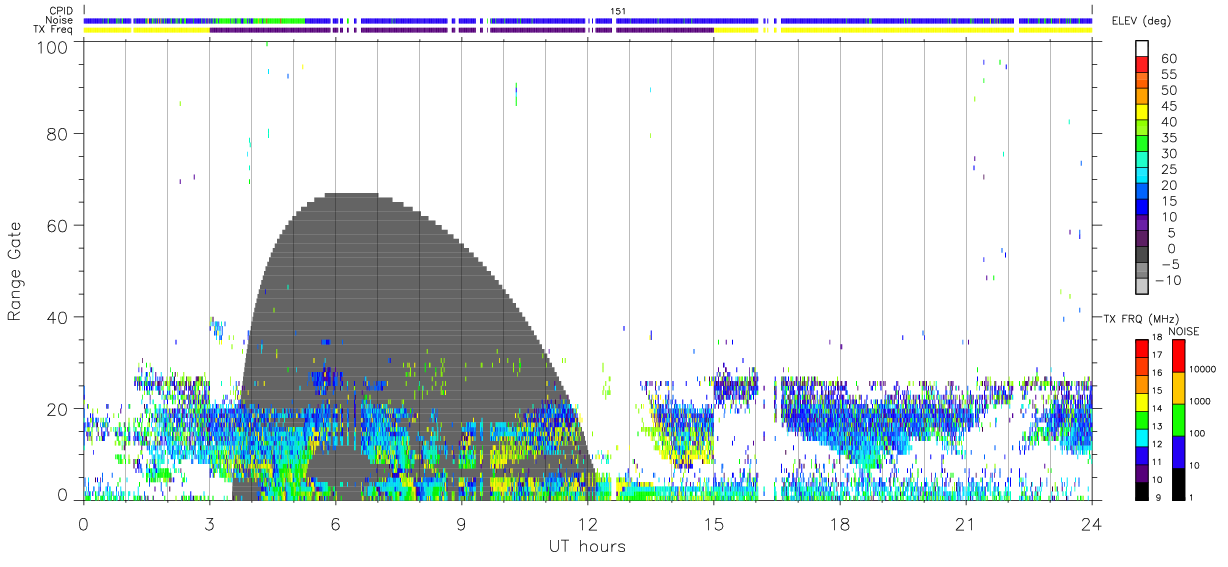
Task: Click the yellow 14–15 segment of TX FRQ colorbar
Action: [x=1142, y=402]
